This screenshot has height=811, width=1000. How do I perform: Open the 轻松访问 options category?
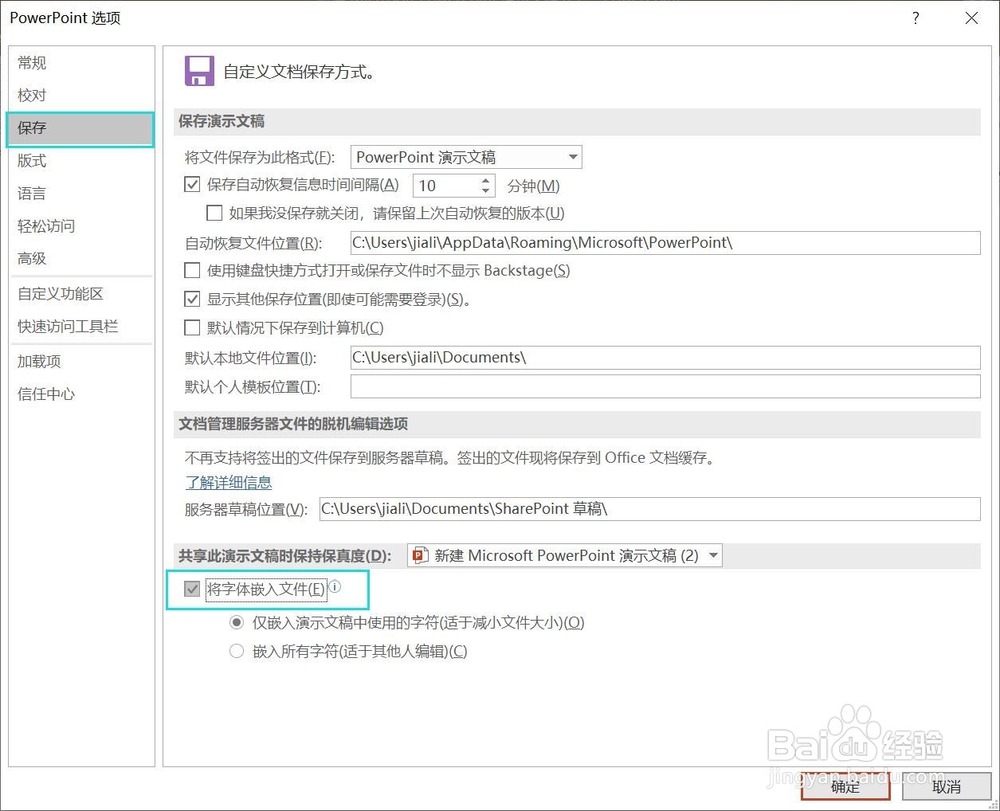[46, 226]
